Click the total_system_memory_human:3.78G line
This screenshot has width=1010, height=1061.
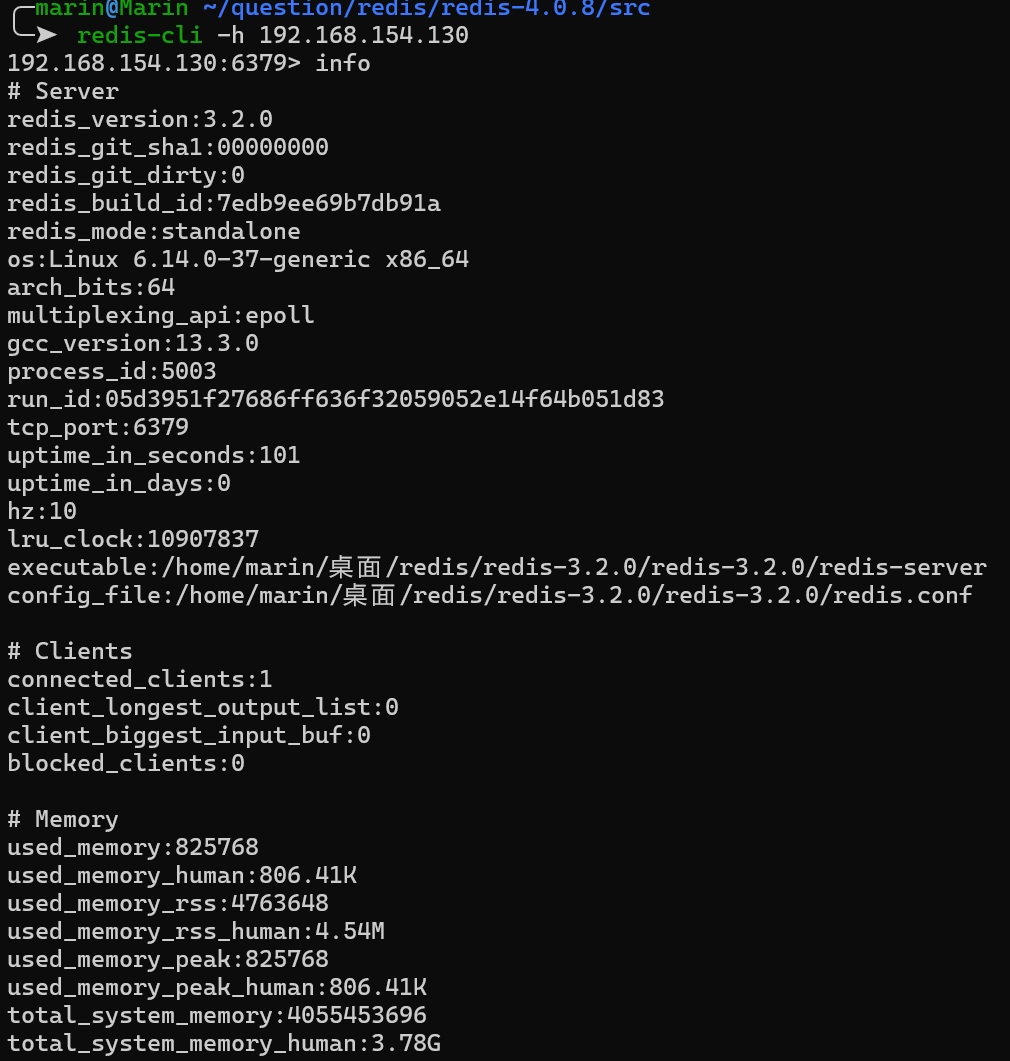pyautogui.click(x=224, y=1043)
